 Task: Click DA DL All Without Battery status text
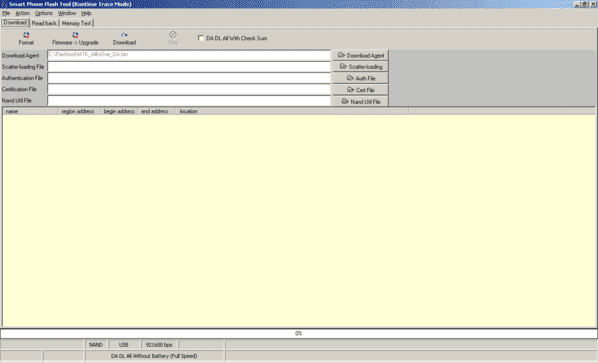154,356
